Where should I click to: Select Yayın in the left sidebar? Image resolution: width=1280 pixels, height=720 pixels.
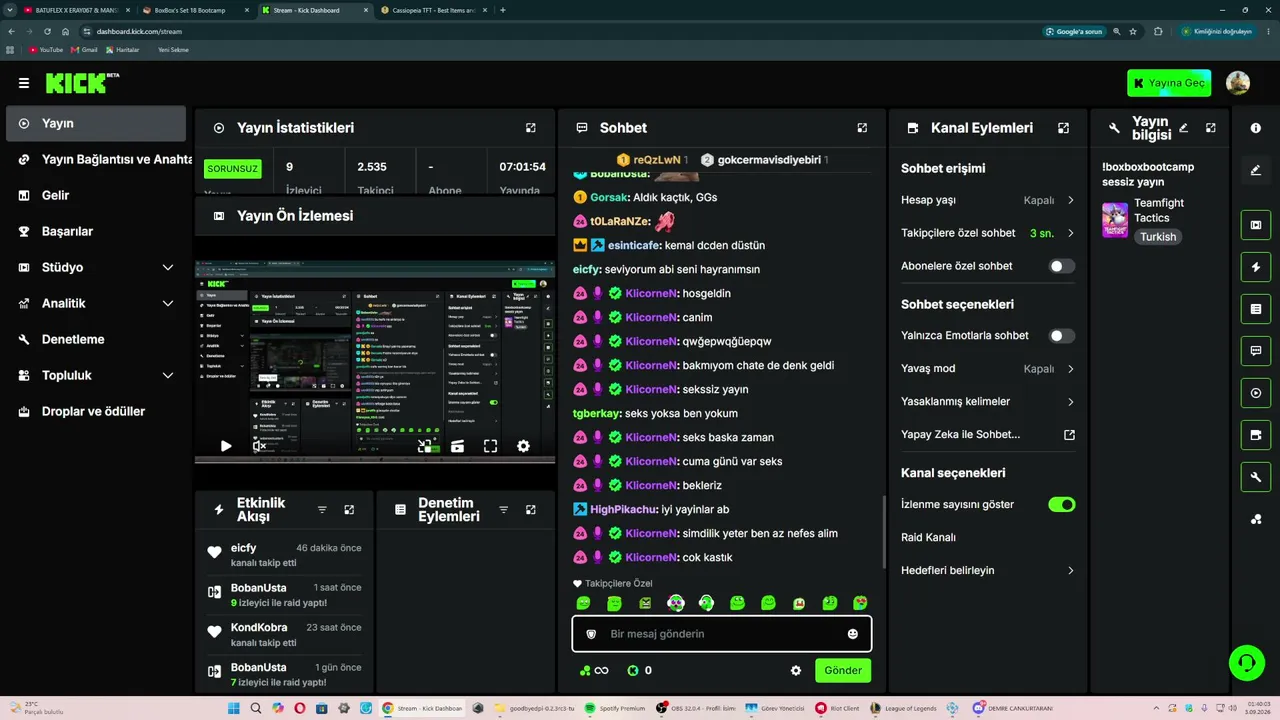click(96, 124)
